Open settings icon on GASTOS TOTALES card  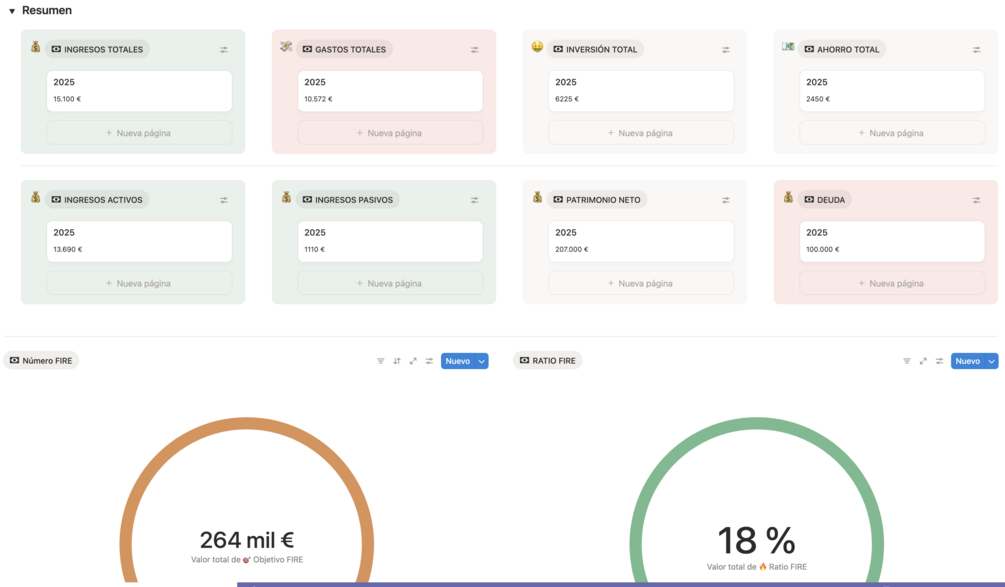pyautogui.click(x=474, y=49)
